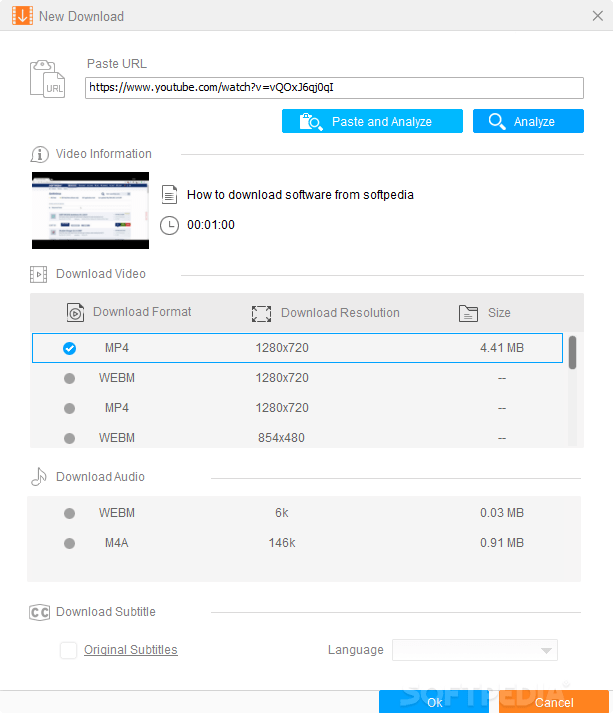Click the video title document icon
This screenshot has width=613, height=721.
point(169,195)
